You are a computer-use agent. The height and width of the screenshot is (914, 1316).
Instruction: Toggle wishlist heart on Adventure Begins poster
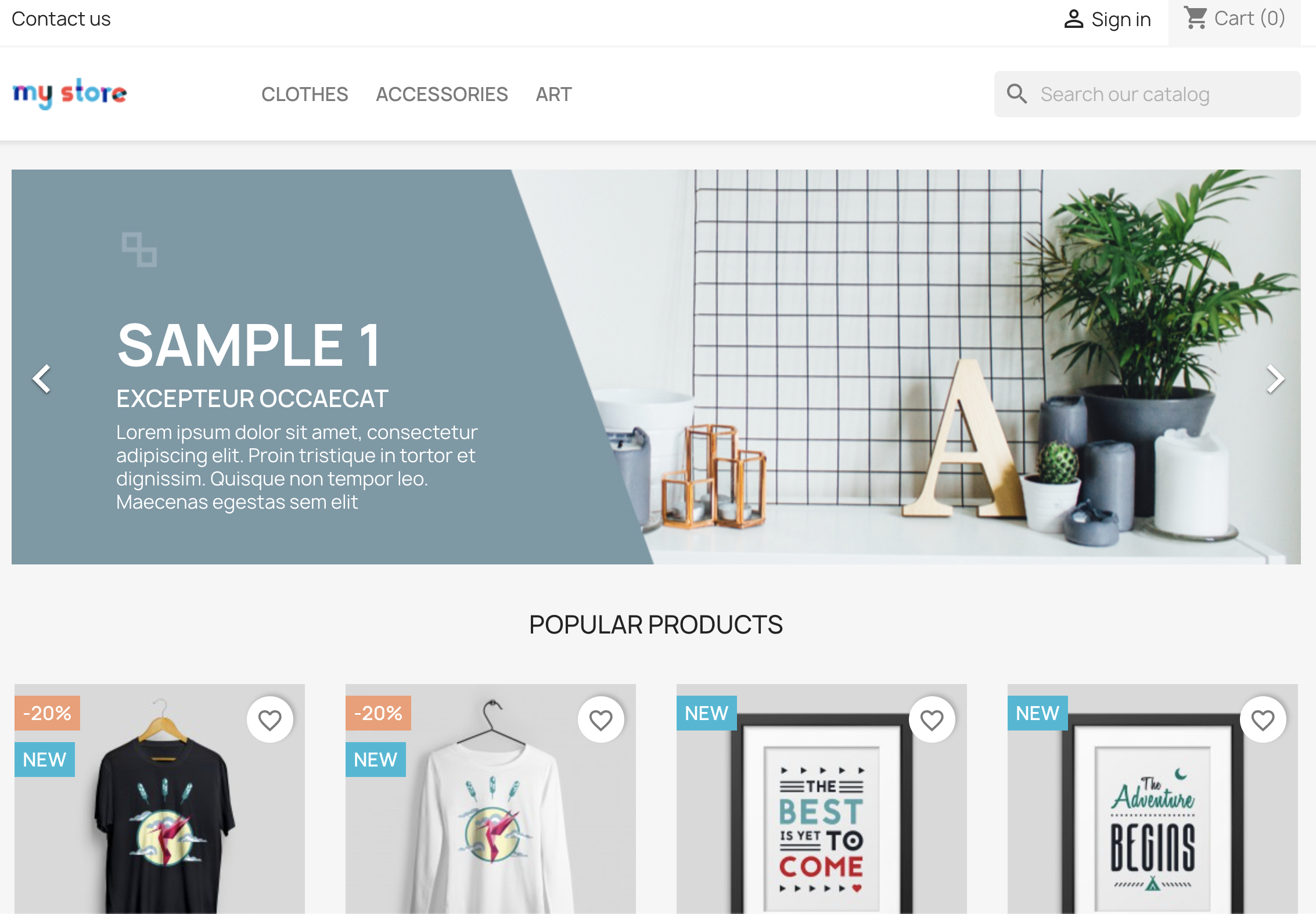click(1263, 720)
